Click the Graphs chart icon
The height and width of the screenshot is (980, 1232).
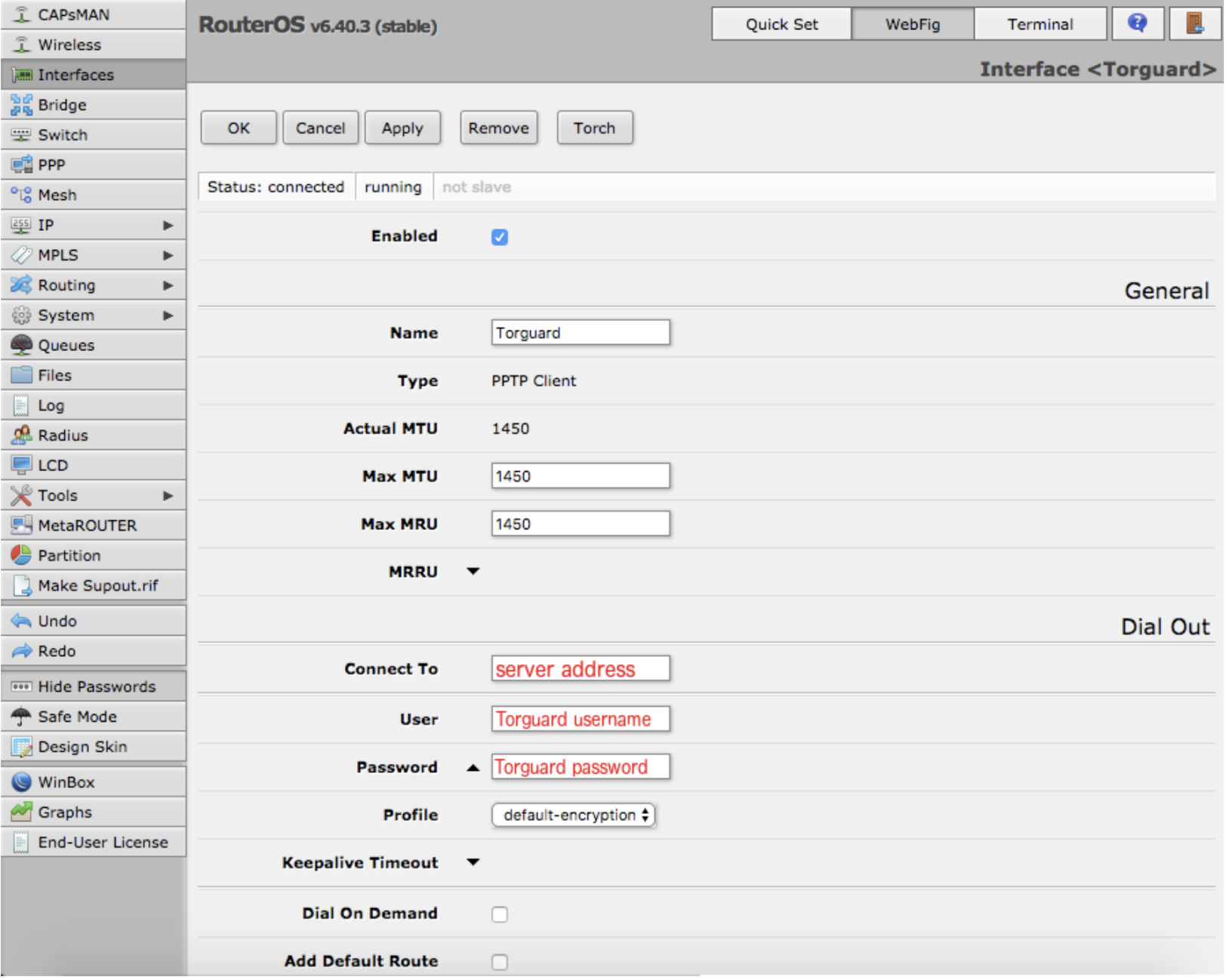[22, 812]
